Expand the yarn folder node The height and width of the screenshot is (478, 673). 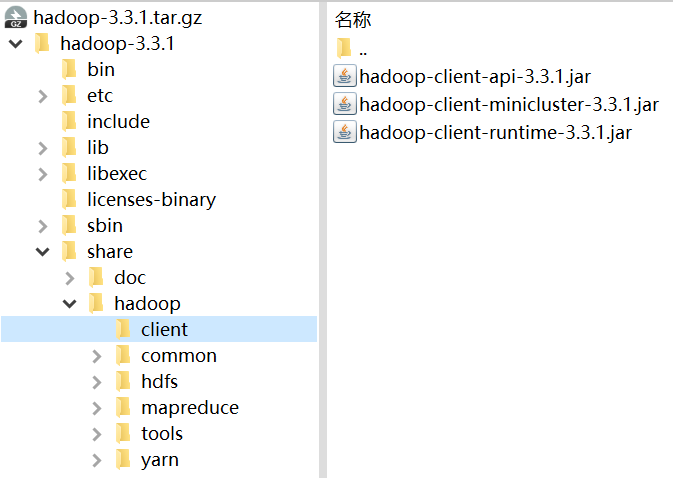point(97,460)
